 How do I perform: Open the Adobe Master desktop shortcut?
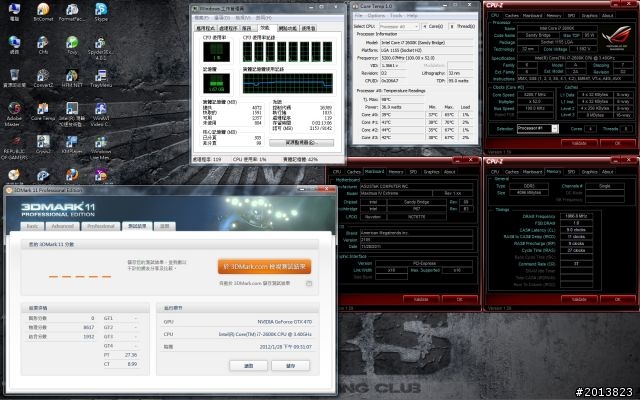(x=14, y=114)
